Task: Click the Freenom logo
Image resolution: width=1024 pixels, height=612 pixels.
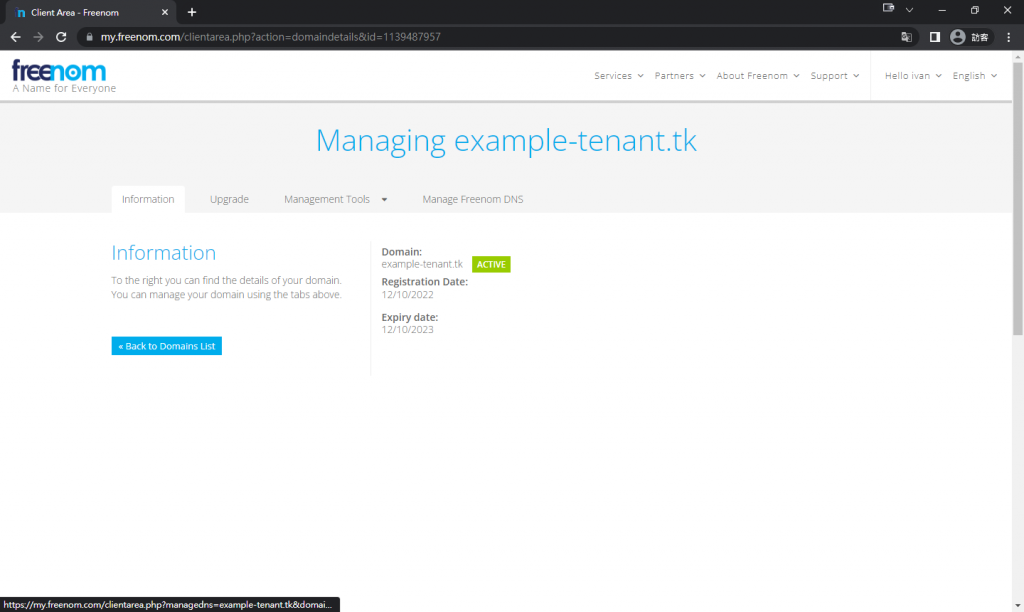Action: (59, 71)
